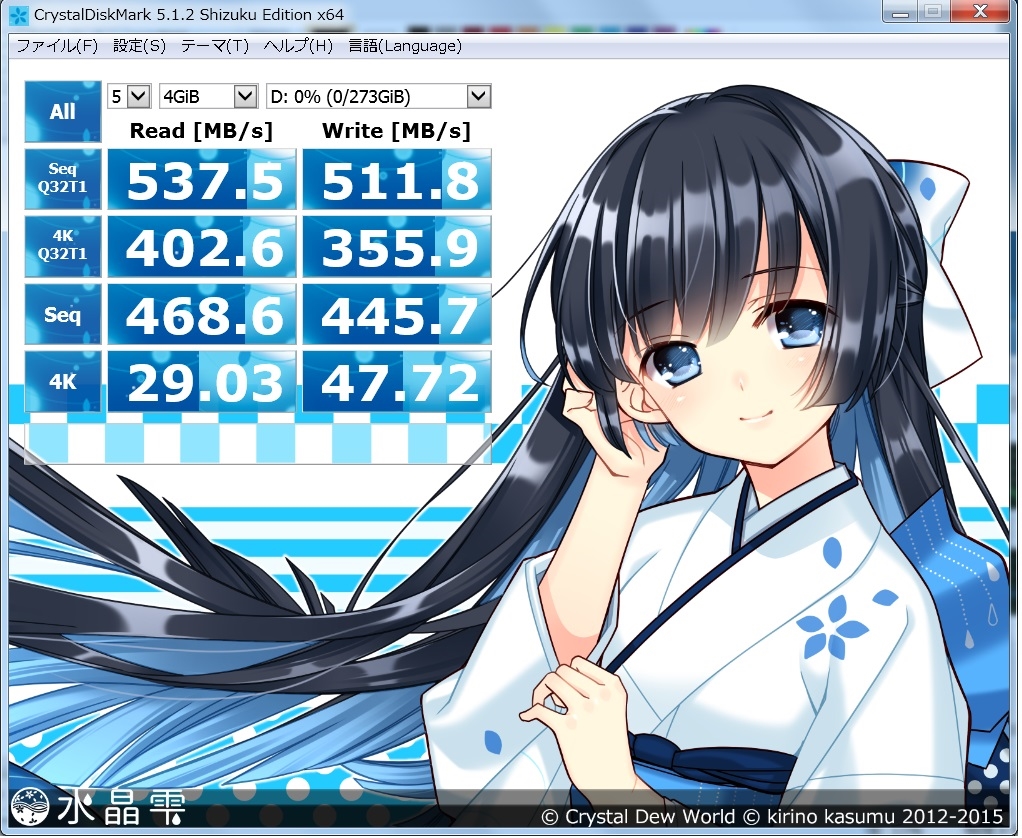This screenshot has width=1022, height=838.
Task: Click the Seq Q32T1 write value 511.8
Action: 397,179
